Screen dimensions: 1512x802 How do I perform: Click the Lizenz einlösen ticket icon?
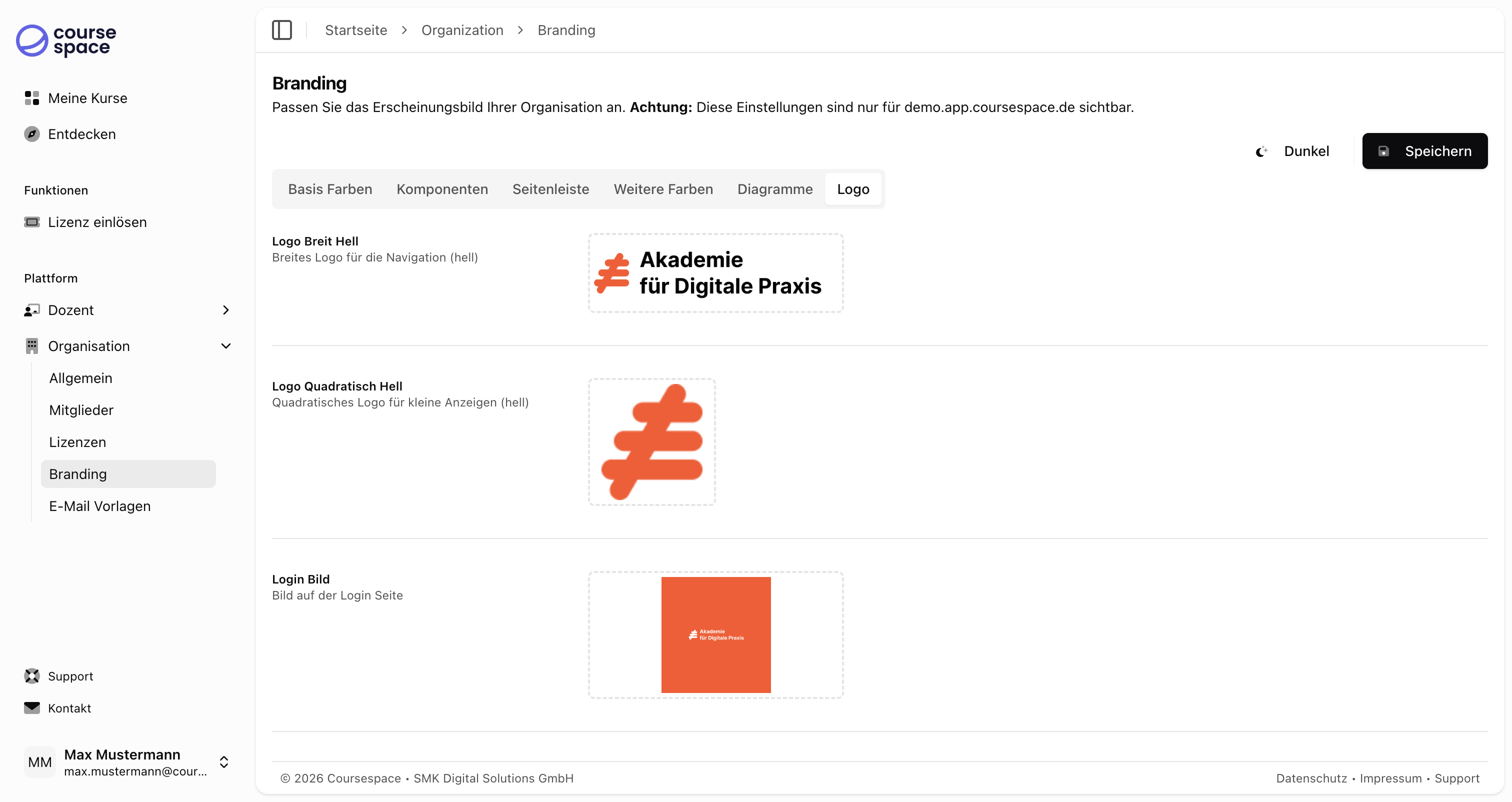click(x=31, y=222)
